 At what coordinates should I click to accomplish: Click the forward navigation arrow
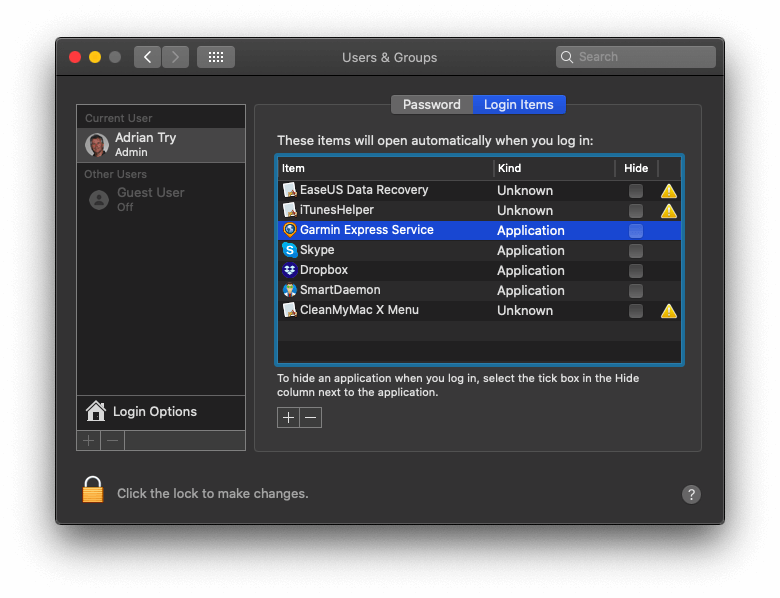click(x=175, y=57)
